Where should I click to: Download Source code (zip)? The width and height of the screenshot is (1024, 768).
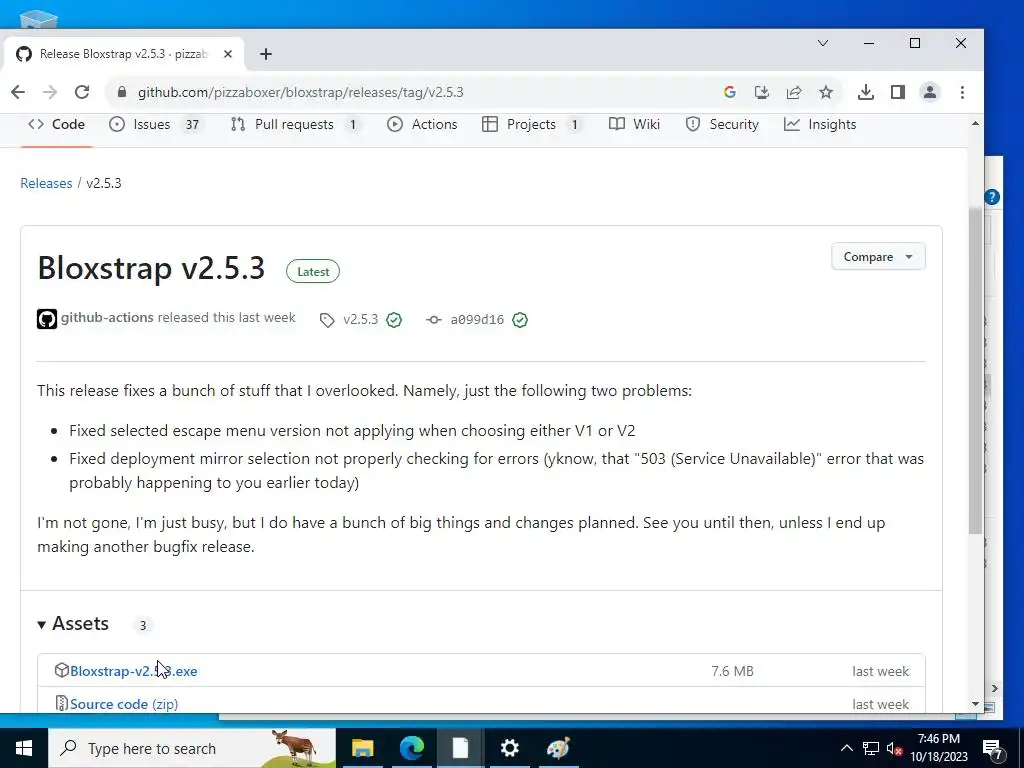(x=124, y=704)
